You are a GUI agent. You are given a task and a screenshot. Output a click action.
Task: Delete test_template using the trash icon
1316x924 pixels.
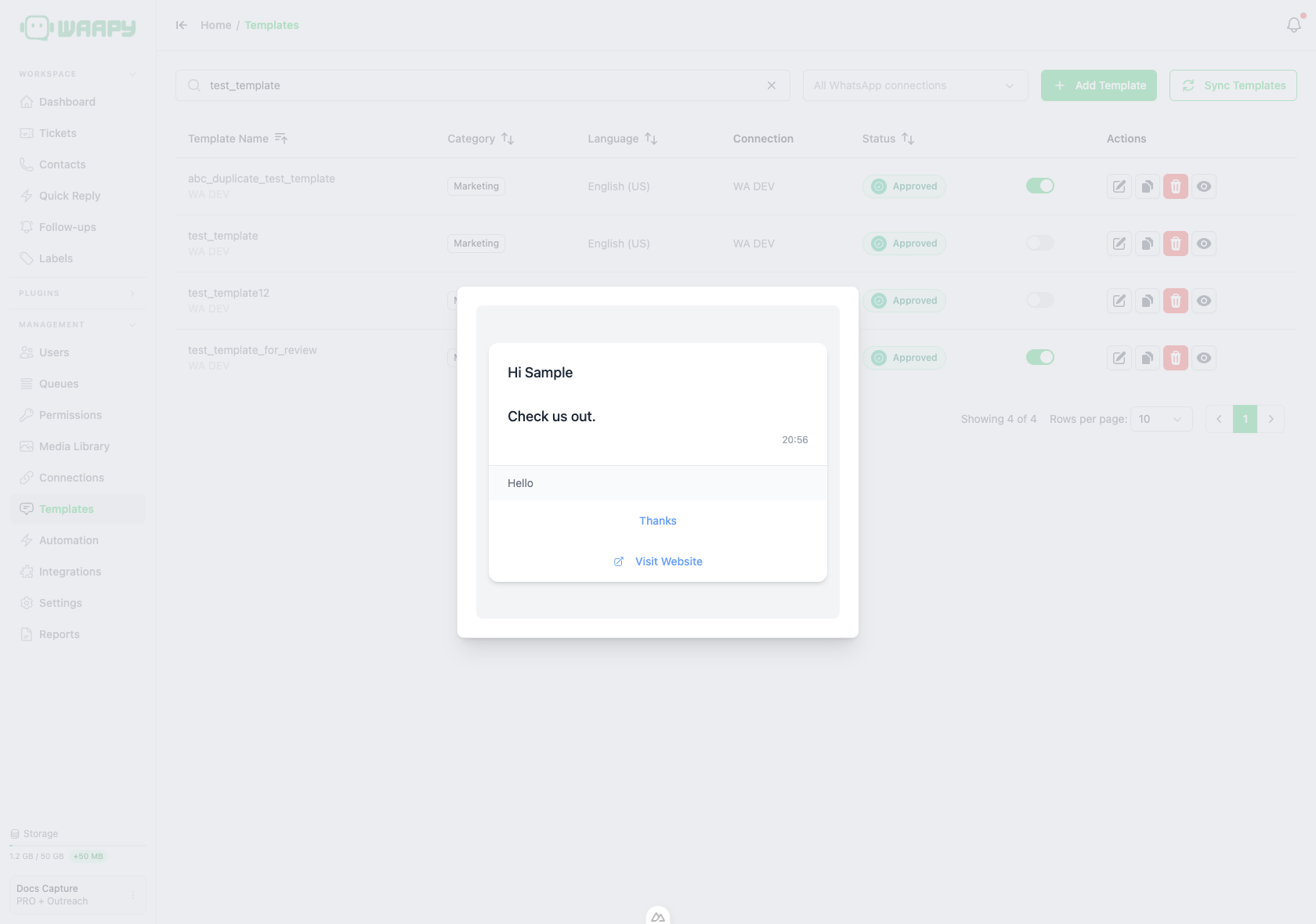(x=1175, y=244)
